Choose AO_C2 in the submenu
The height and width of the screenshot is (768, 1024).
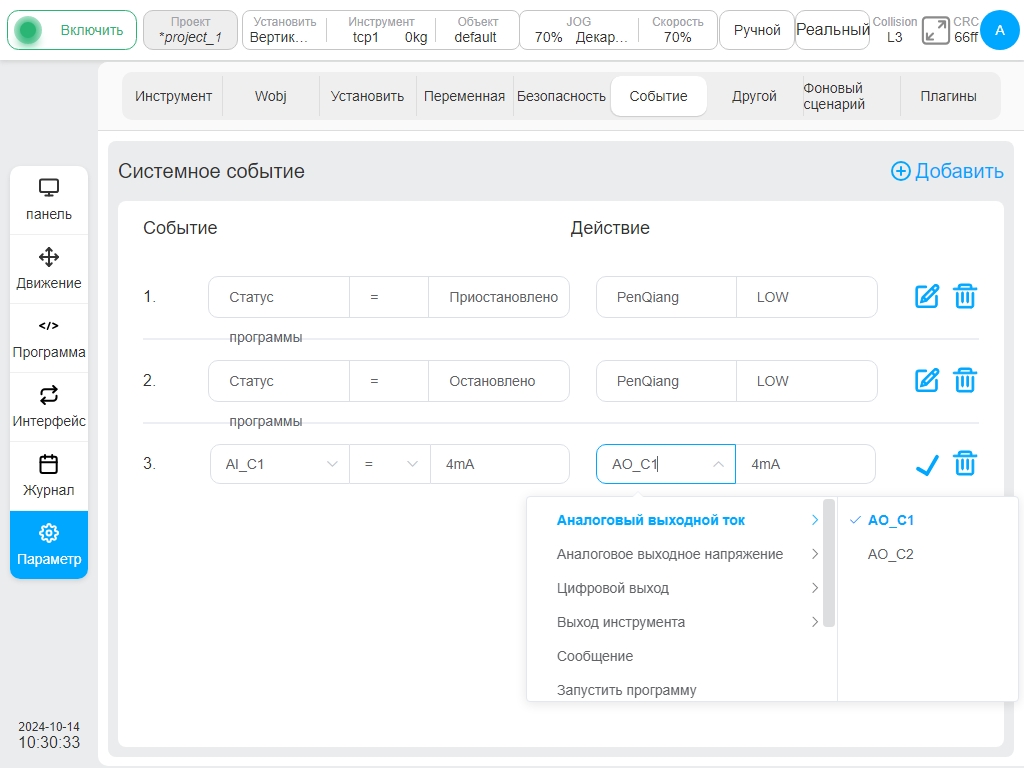(927, 554)
